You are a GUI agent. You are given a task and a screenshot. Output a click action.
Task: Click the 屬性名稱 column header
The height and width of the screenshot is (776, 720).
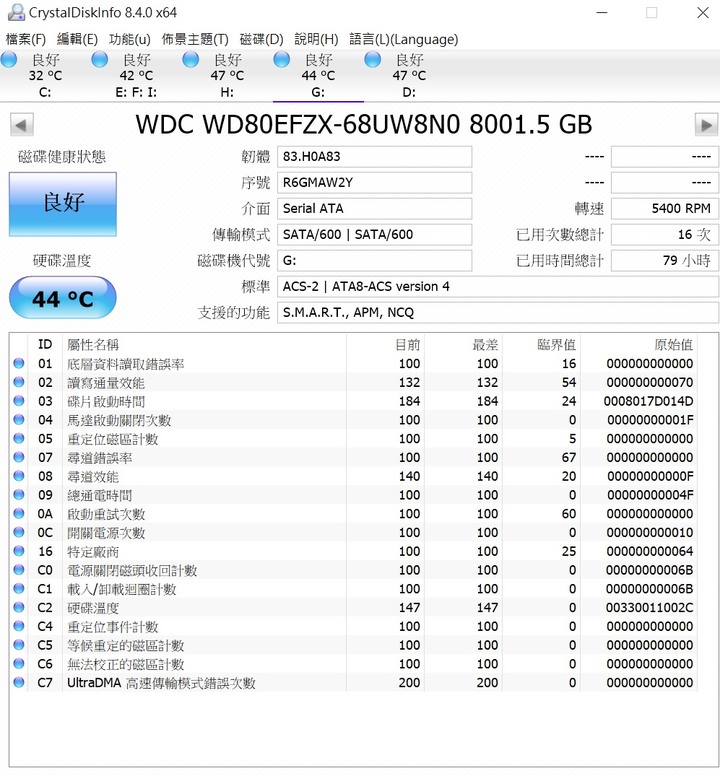pos(204,344)
